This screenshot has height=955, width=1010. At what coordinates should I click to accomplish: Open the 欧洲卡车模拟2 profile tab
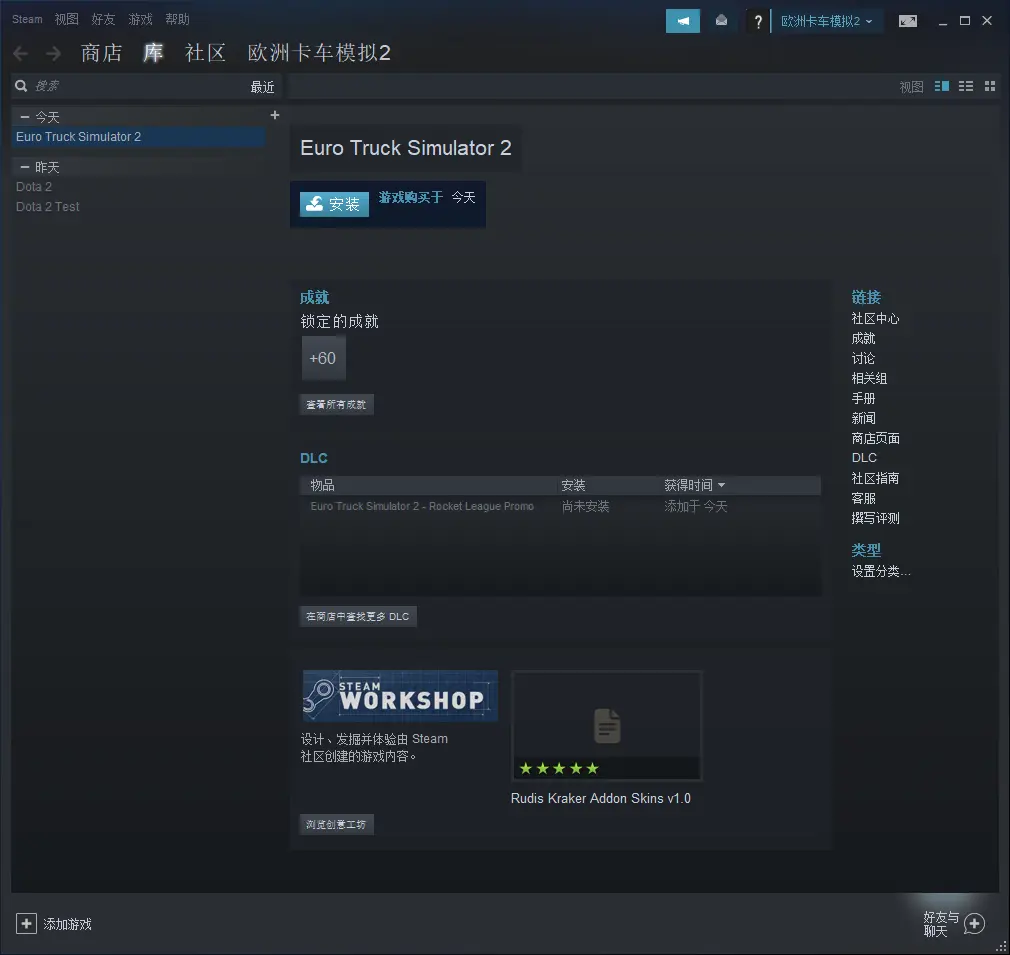(x=319, y=53)
